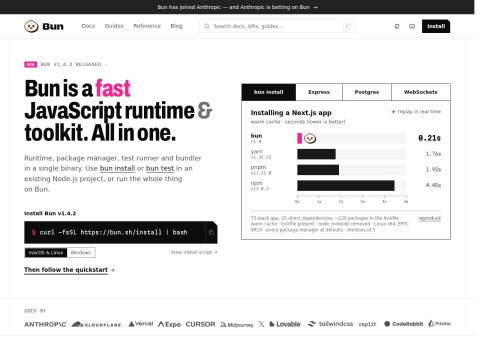Switch to the Express tab
This screenshot has width=480, height=360.
319,92
